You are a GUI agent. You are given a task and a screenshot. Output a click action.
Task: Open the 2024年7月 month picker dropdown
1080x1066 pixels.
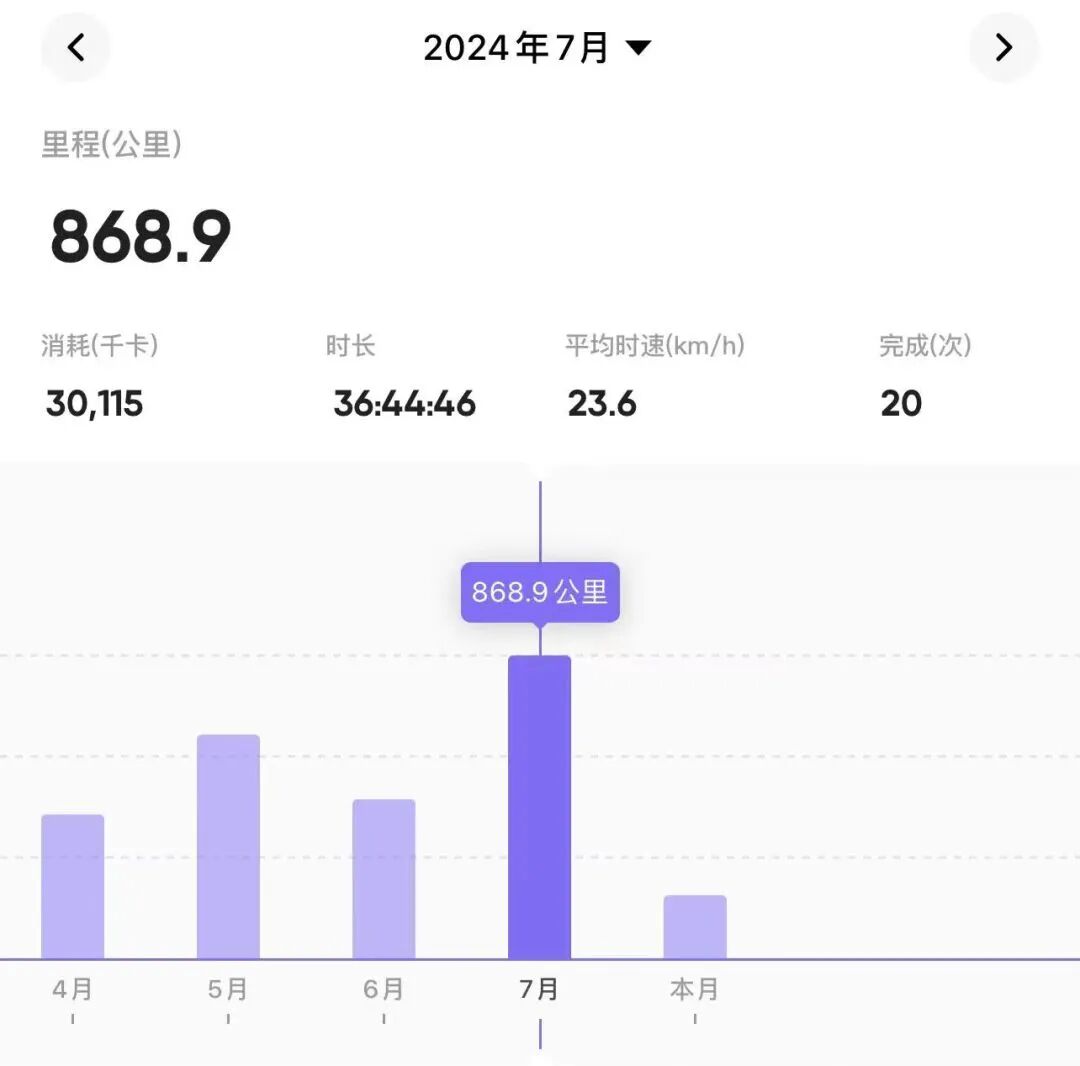click(x=516, y=47)
